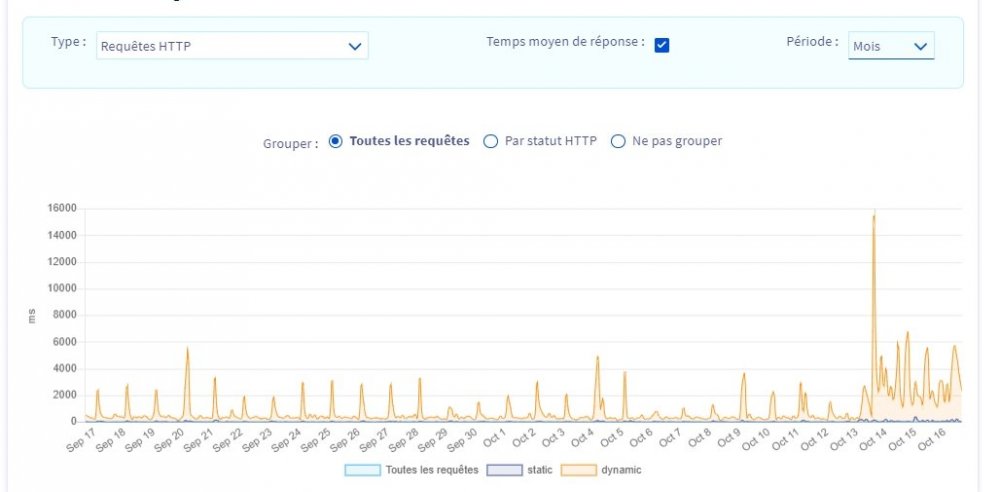Image resolution: width=1000 pixels, height=492 pixels.
Task: Select the Toutes les requêtes radio button
Action: pyautogui.click(x=335, y=141)
